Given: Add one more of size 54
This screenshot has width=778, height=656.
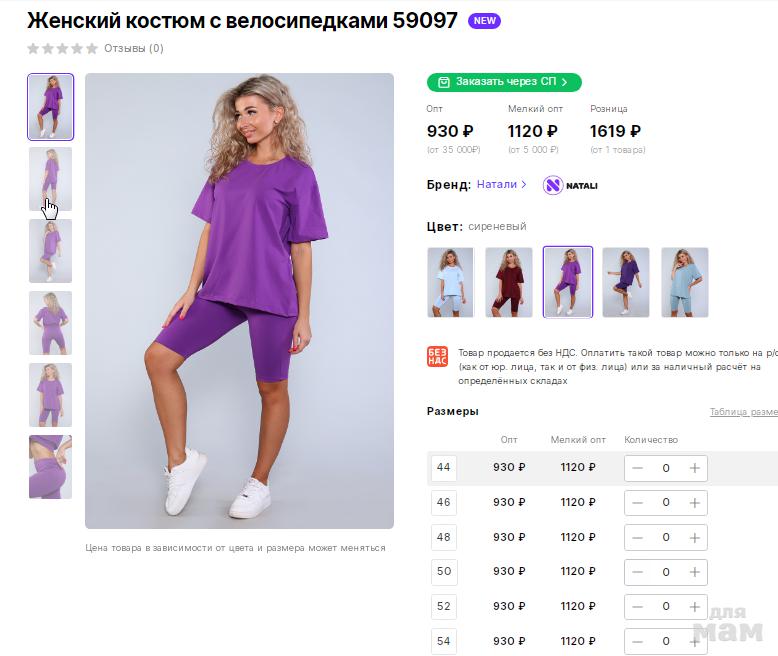Looking at the screenshot, I should click(694, 641).
